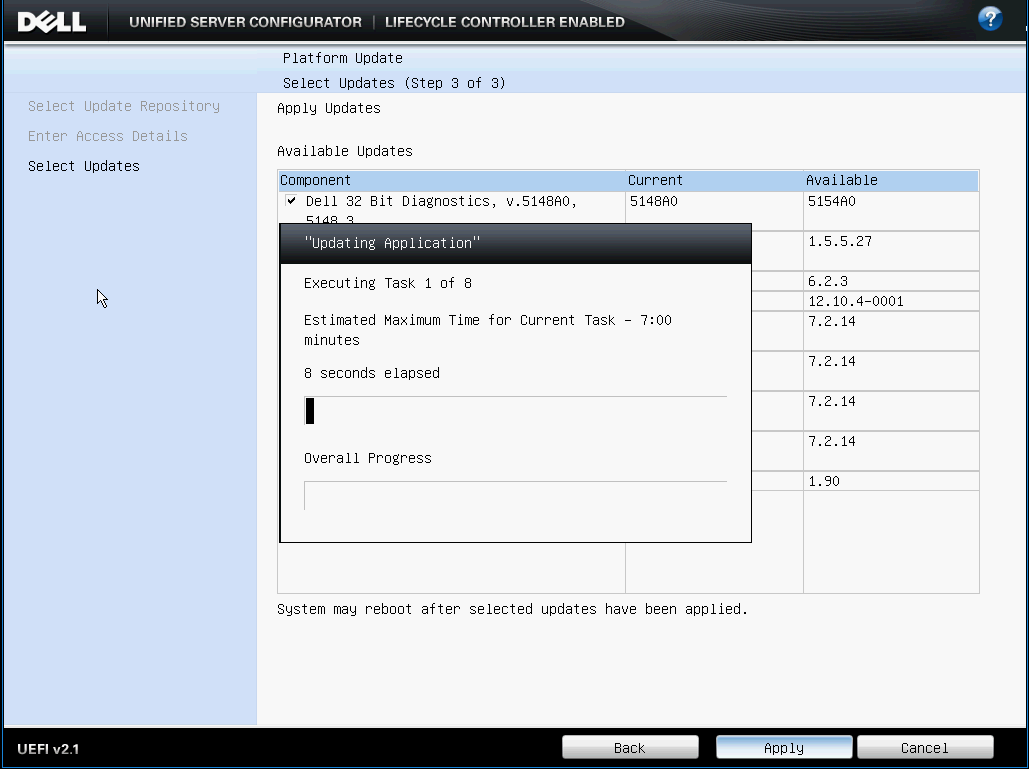Click the Overall Progress bar
The width and height of the screenshot is (1029, 769).
coord(516,496)
